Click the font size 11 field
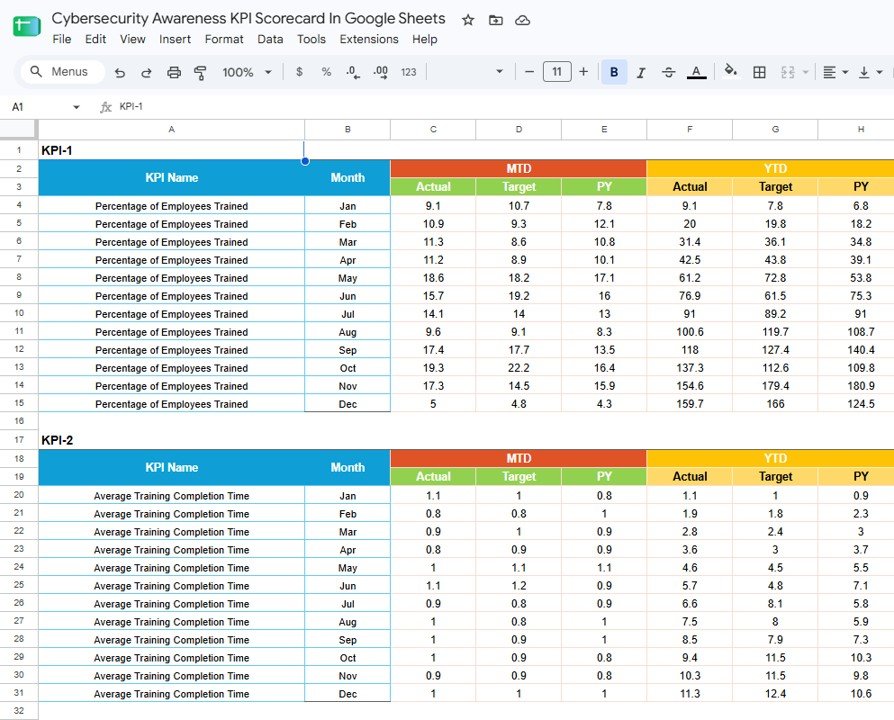This screenshot has width=894, height=720. point(557,72)
